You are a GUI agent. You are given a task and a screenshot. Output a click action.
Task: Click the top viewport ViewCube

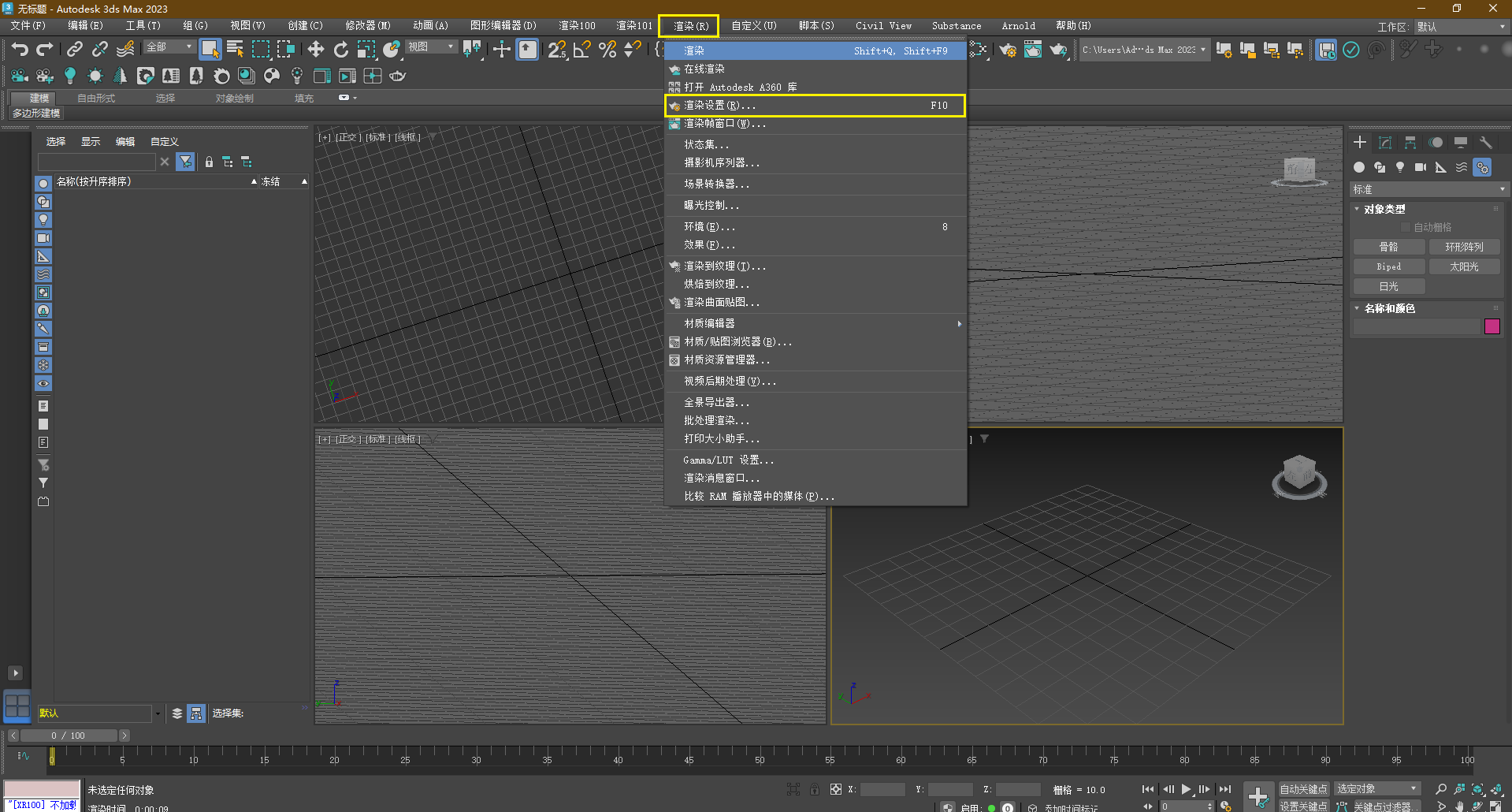click(1300, 171)
